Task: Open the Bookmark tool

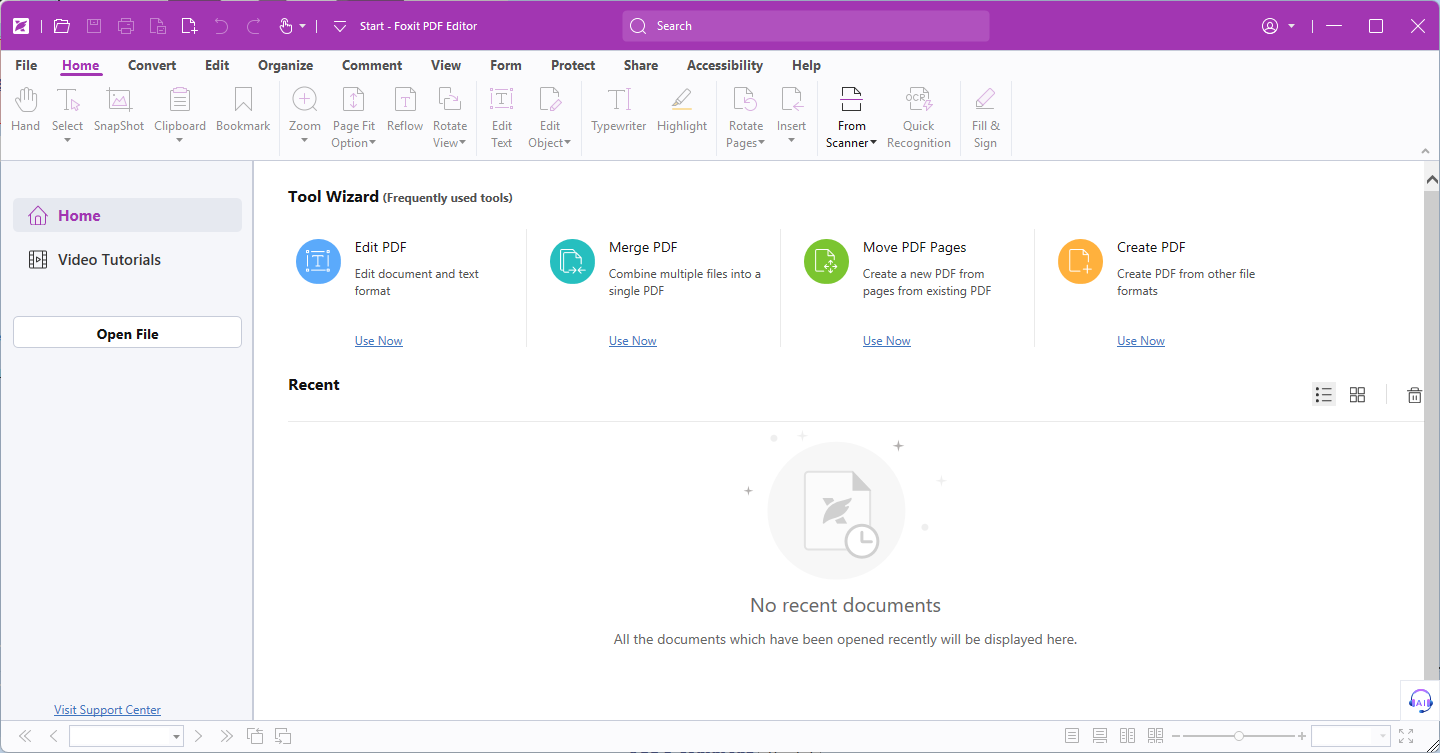Action: tap(243, 110)
